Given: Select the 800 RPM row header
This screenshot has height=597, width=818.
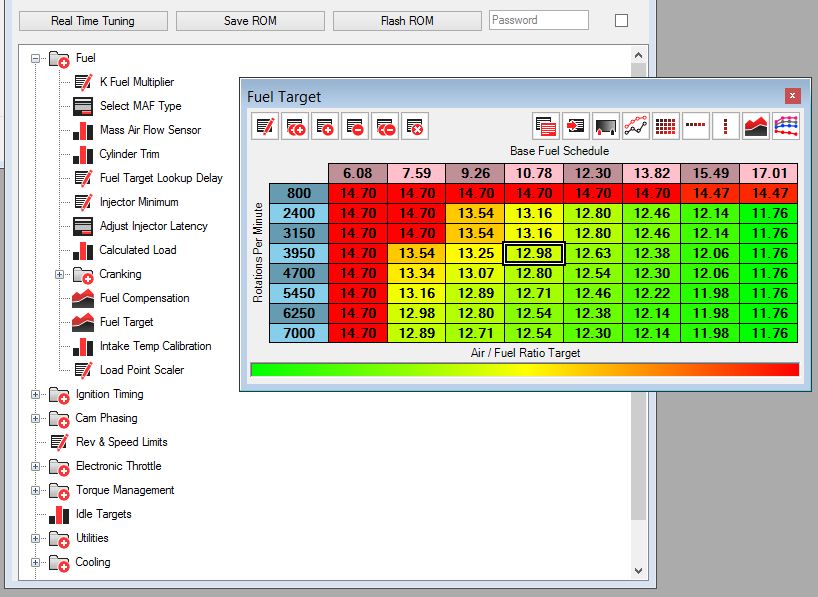Looking at the screenshot, I should [x=299, y=193].
